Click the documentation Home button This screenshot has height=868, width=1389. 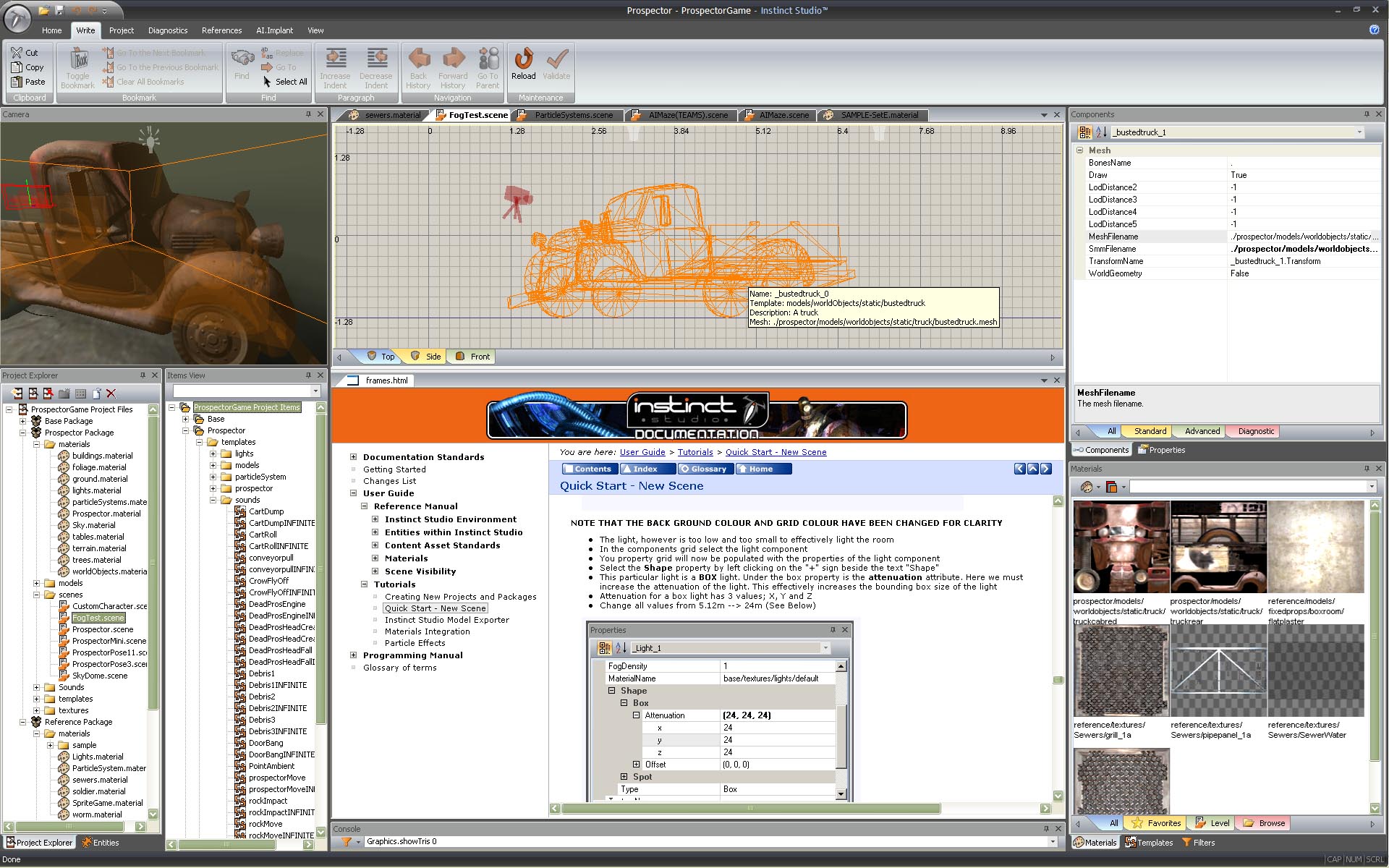(764, 469)
